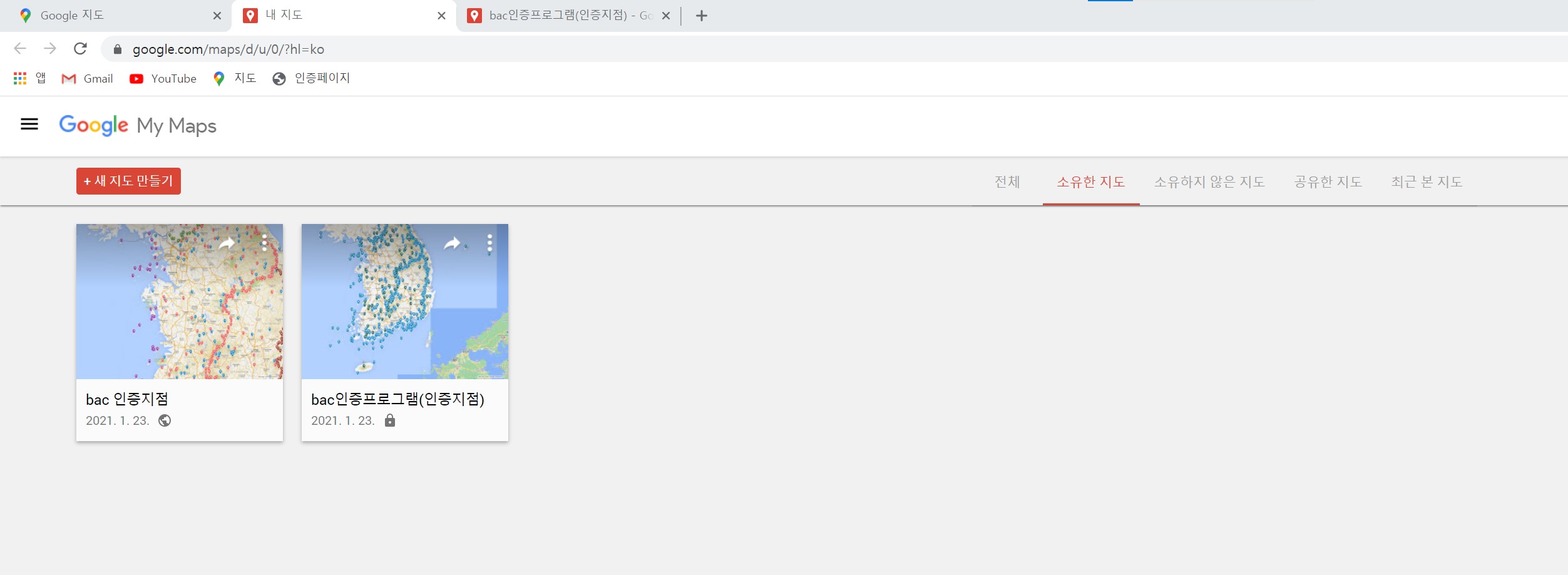Screen dimensions: 1568x575
Task: Click the lock icon in address bar
Action: pos(118,49)
